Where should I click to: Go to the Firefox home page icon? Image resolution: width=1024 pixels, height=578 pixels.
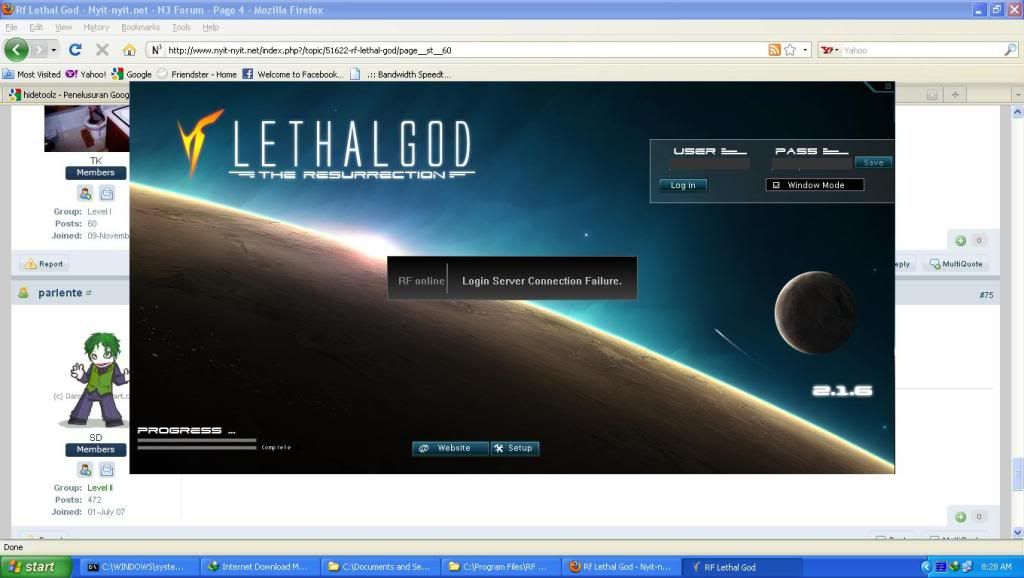tap(129, 50)
